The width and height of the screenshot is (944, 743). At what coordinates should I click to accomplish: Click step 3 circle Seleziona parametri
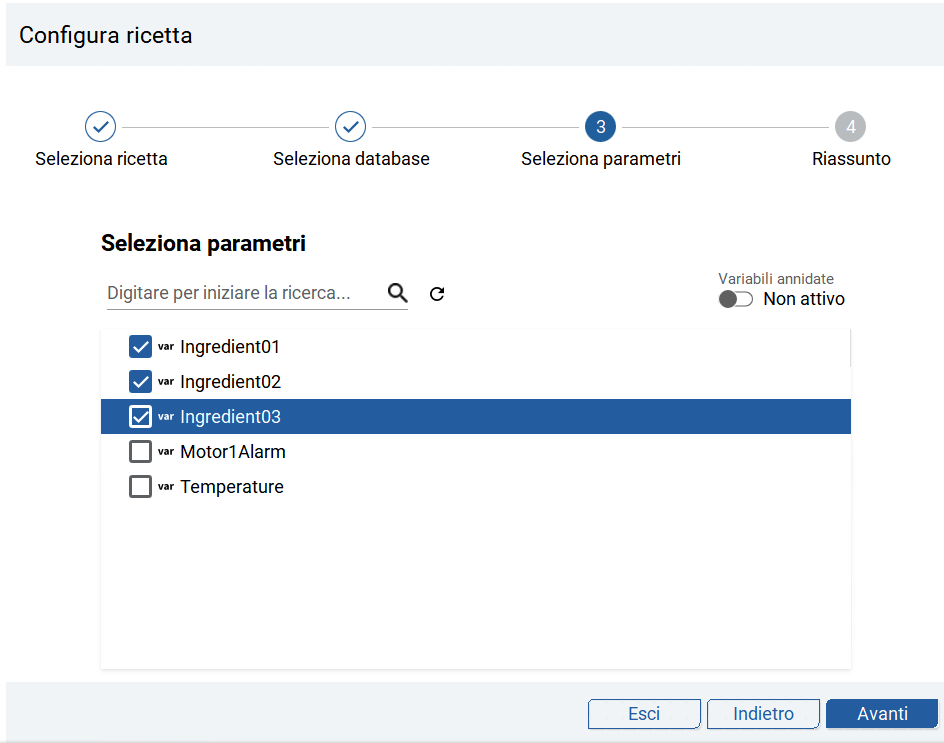coord(600,126)
